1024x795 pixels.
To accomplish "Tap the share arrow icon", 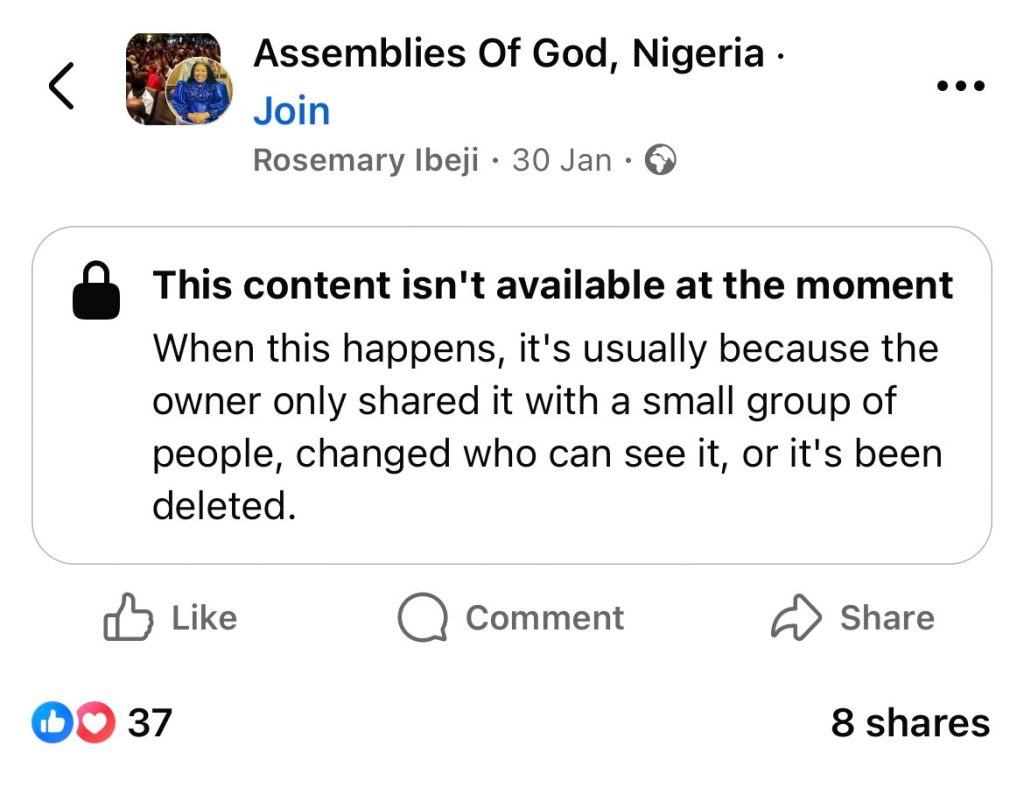I will (x=796, y=618).
